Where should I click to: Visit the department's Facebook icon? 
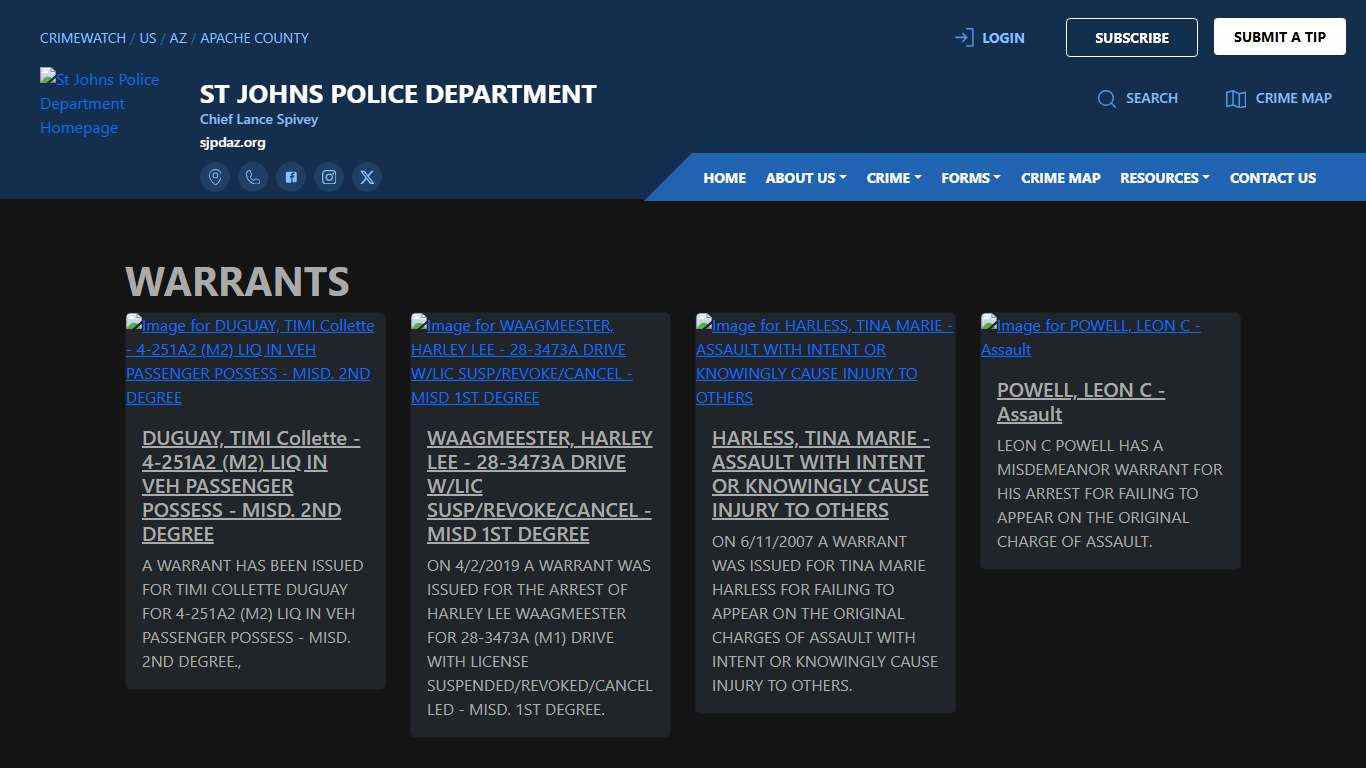click(291, 177)
